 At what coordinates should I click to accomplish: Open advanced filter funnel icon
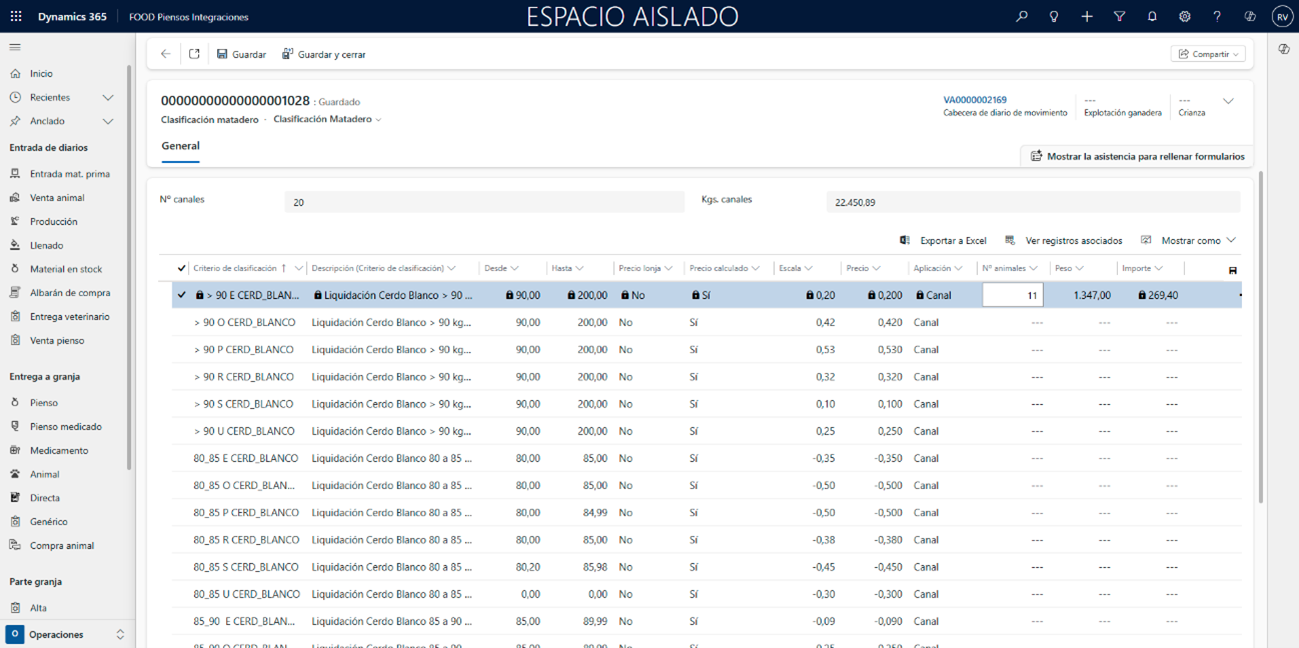tap(1119, 17)
